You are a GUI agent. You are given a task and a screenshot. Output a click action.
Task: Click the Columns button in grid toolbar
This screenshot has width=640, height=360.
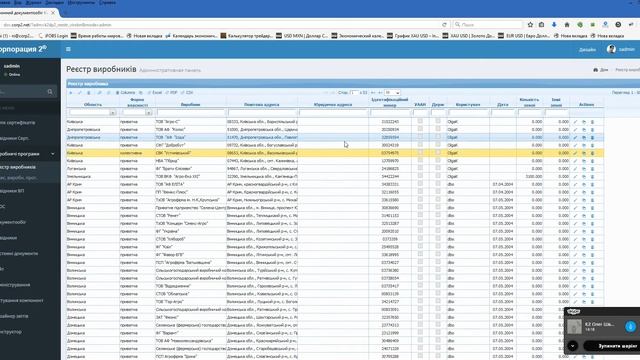[x=125, y=93]
